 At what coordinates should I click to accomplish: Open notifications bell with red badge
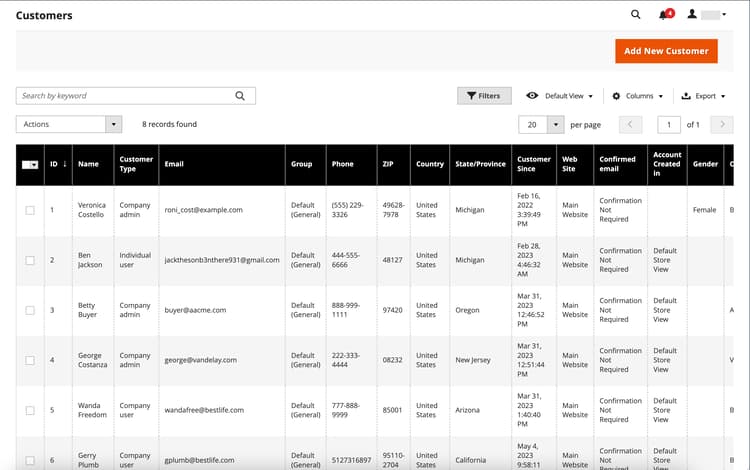666,14
